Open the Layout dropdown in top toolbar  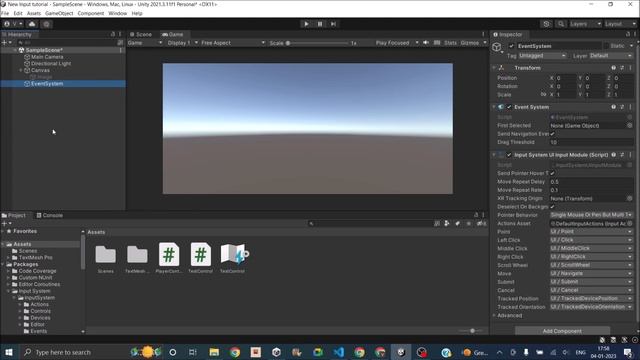(620, 24)
